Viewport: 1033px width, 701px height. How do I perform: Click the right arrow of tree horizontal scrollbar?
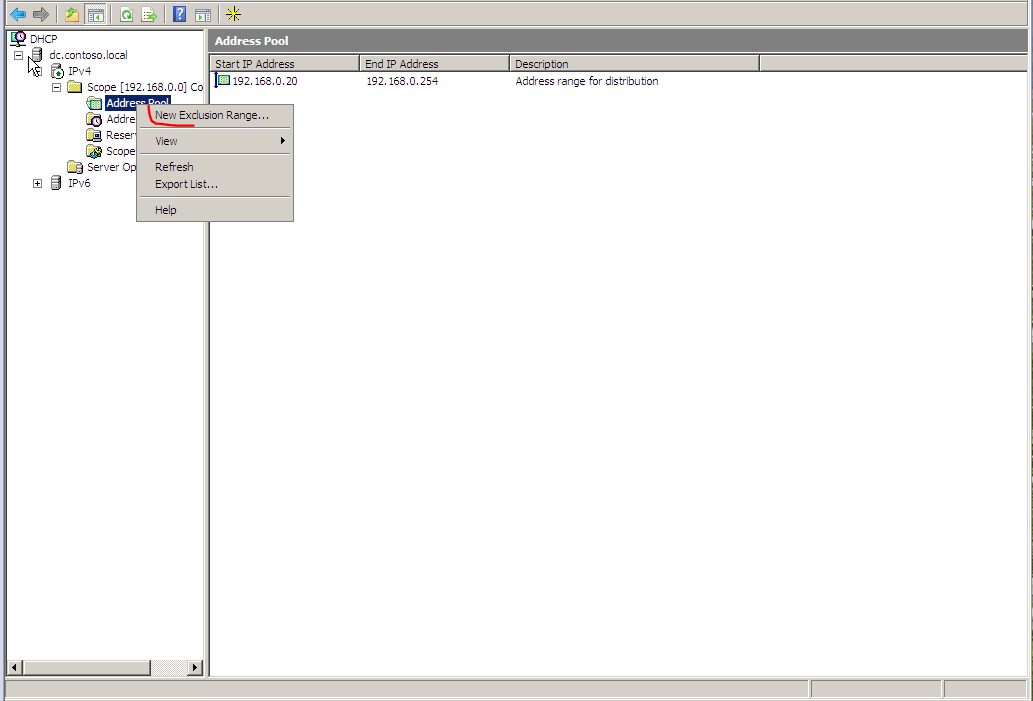(x=194, y=667)
